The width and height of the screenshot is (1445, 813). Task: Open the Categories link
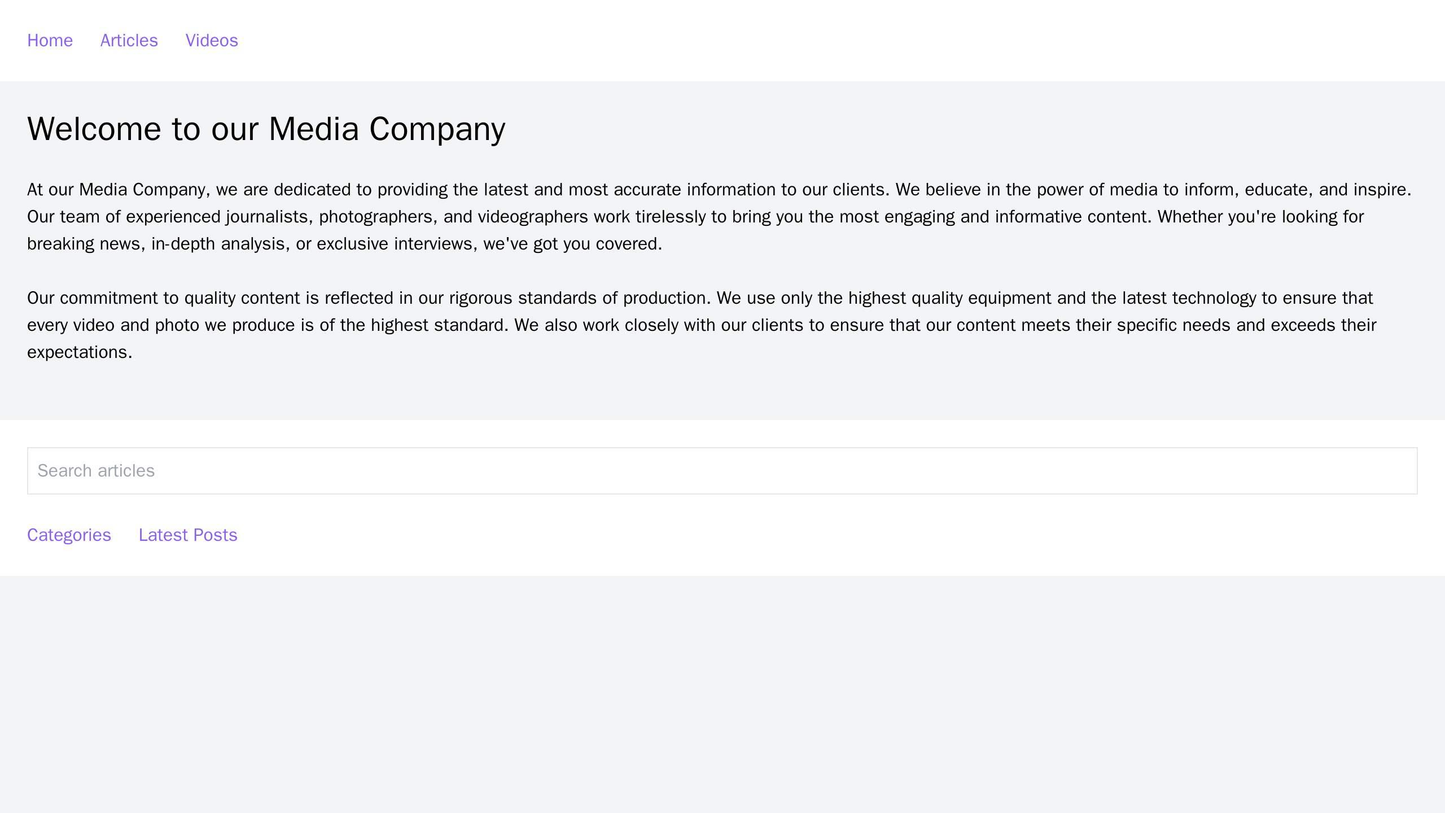[69, 535]
